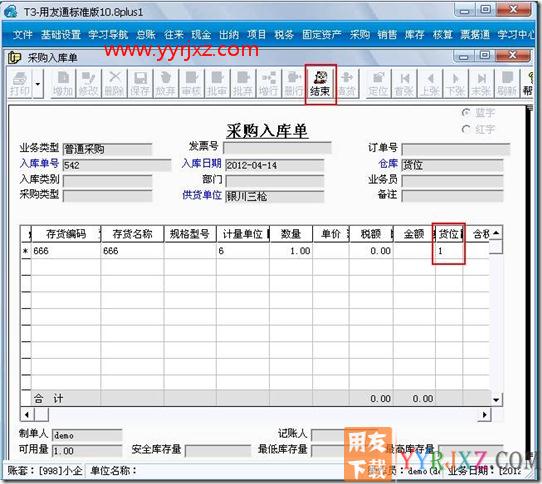Click the 采购入库单 window title icon
Image resolution: width=542 pixels, height=484 pixels.
tap(14, 57)
